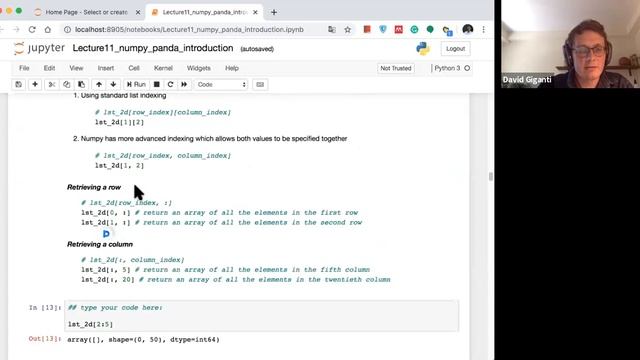The width and height of the screenshot is (640, 360).
Task: Click the Jupyter logo
Action: pyautogui.click(x=39, y=48)
